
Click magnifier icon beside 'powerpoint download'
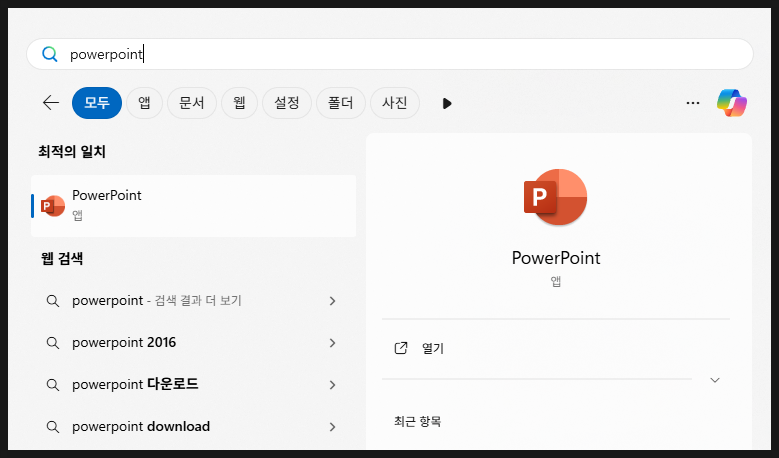click(53, 427)
